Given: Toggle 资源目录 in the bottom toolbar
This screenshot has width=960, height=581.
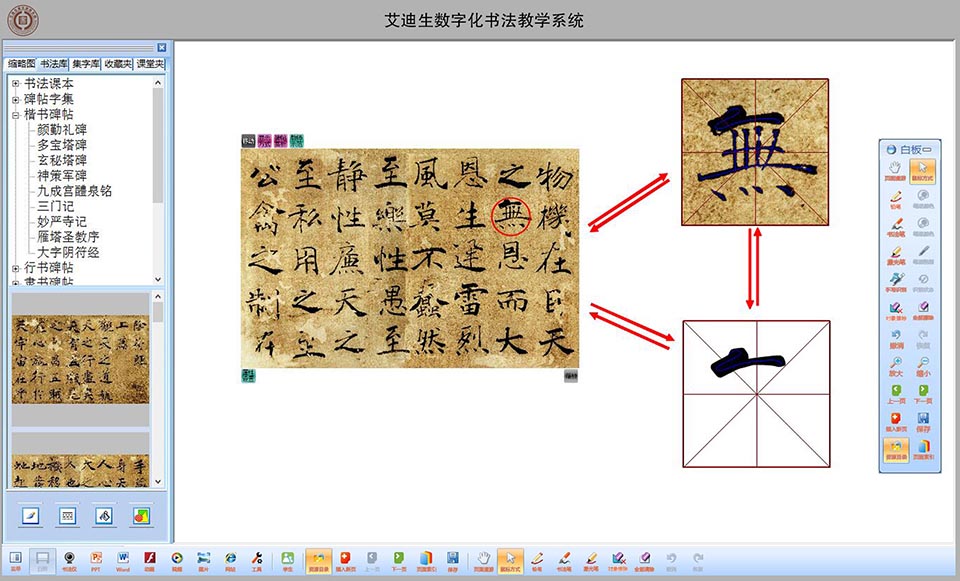Looking at the screenshot, I should click(x=318, y=560).
